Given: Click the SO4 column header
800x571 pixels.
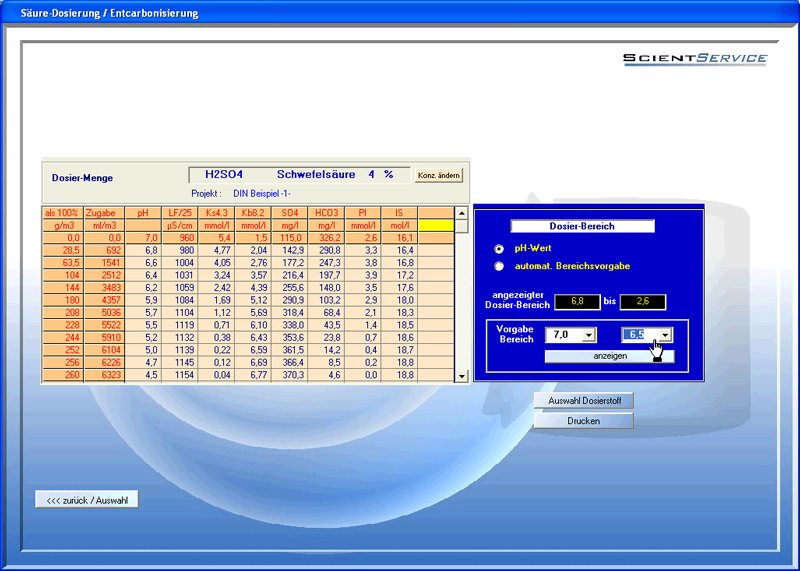Looking at the screenshot, I should tap(289, 213).
